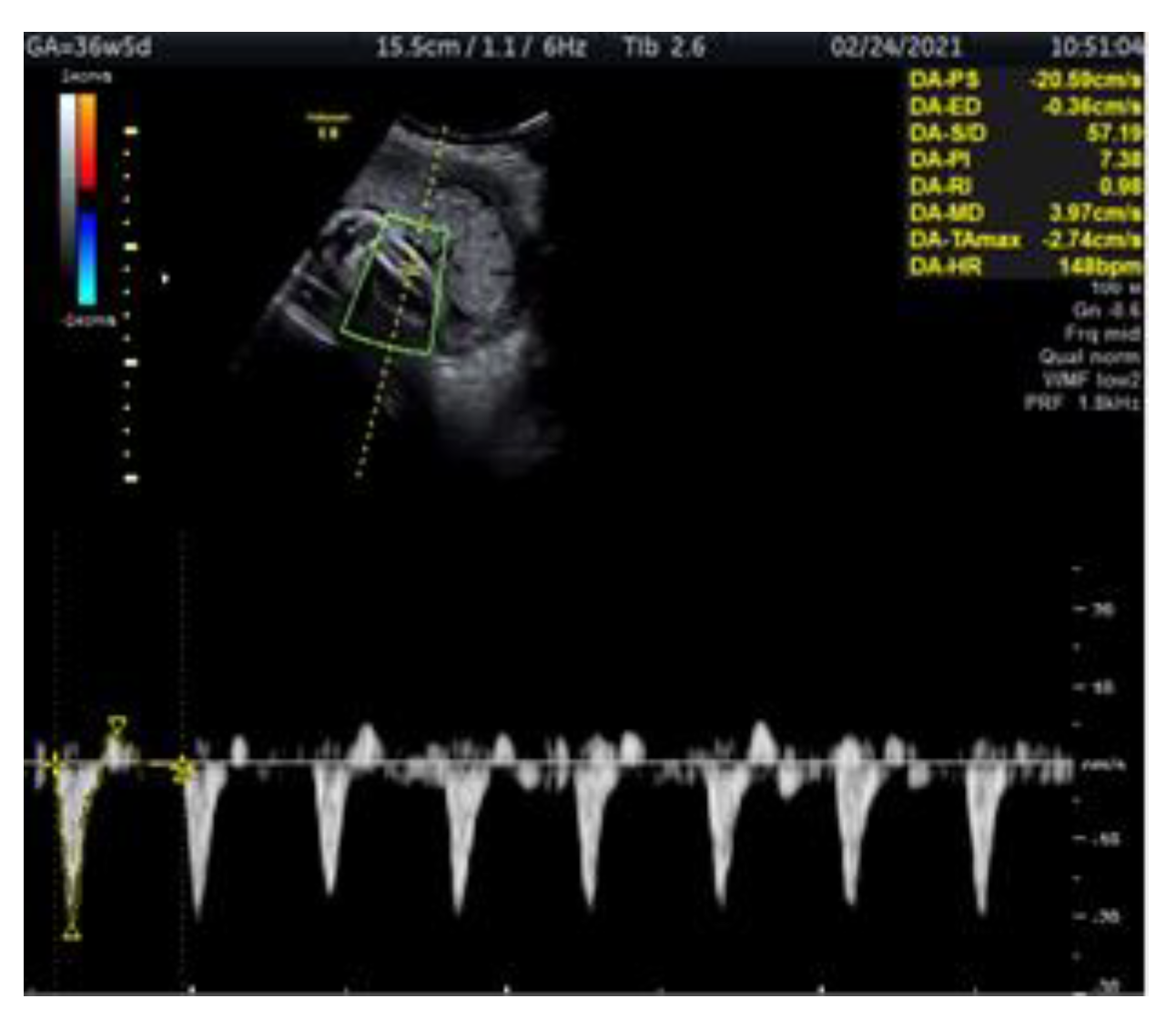
Task: Click the gestational age GA=36w5d text
Action: pyautogui.click(x=89, y=46)
